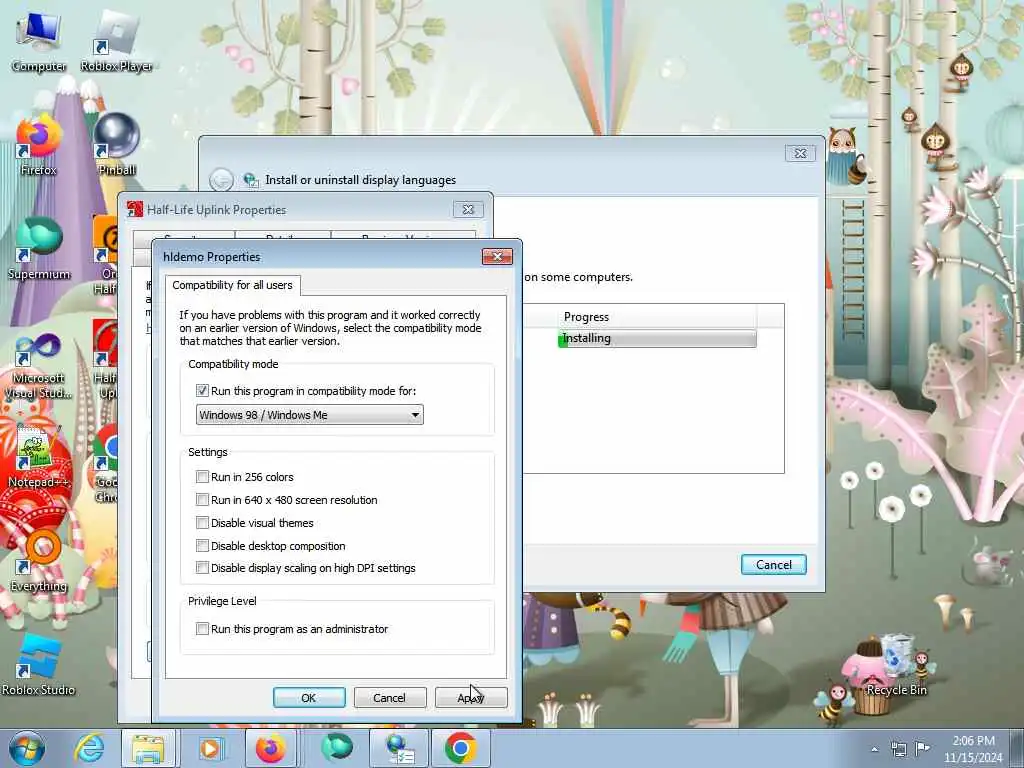Enable Run in 256 colors
The image size is (1024, 768).
(202, 477)
